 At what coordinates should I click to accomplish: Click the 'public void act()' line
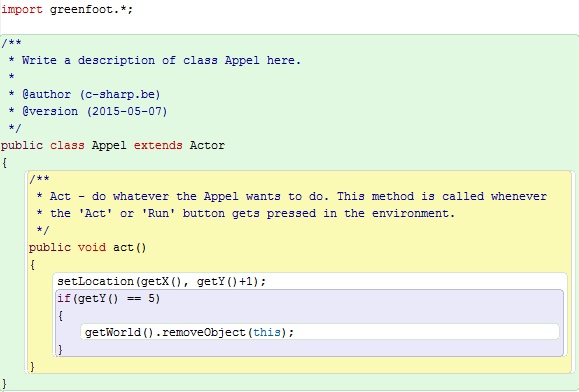[88, 247]
